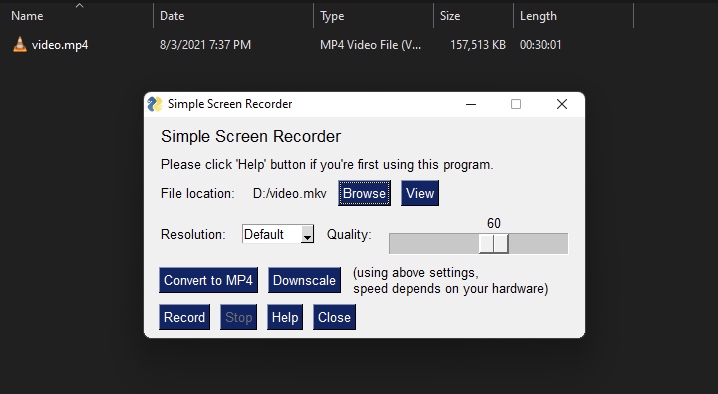
Task: Sort files by the Type column header
Action: tap(332, 16)
